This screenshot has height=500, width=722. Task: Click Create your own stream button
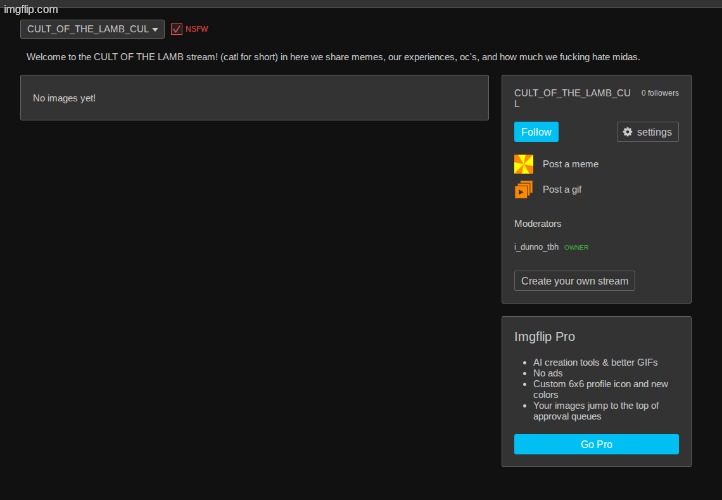coord(574,281)
